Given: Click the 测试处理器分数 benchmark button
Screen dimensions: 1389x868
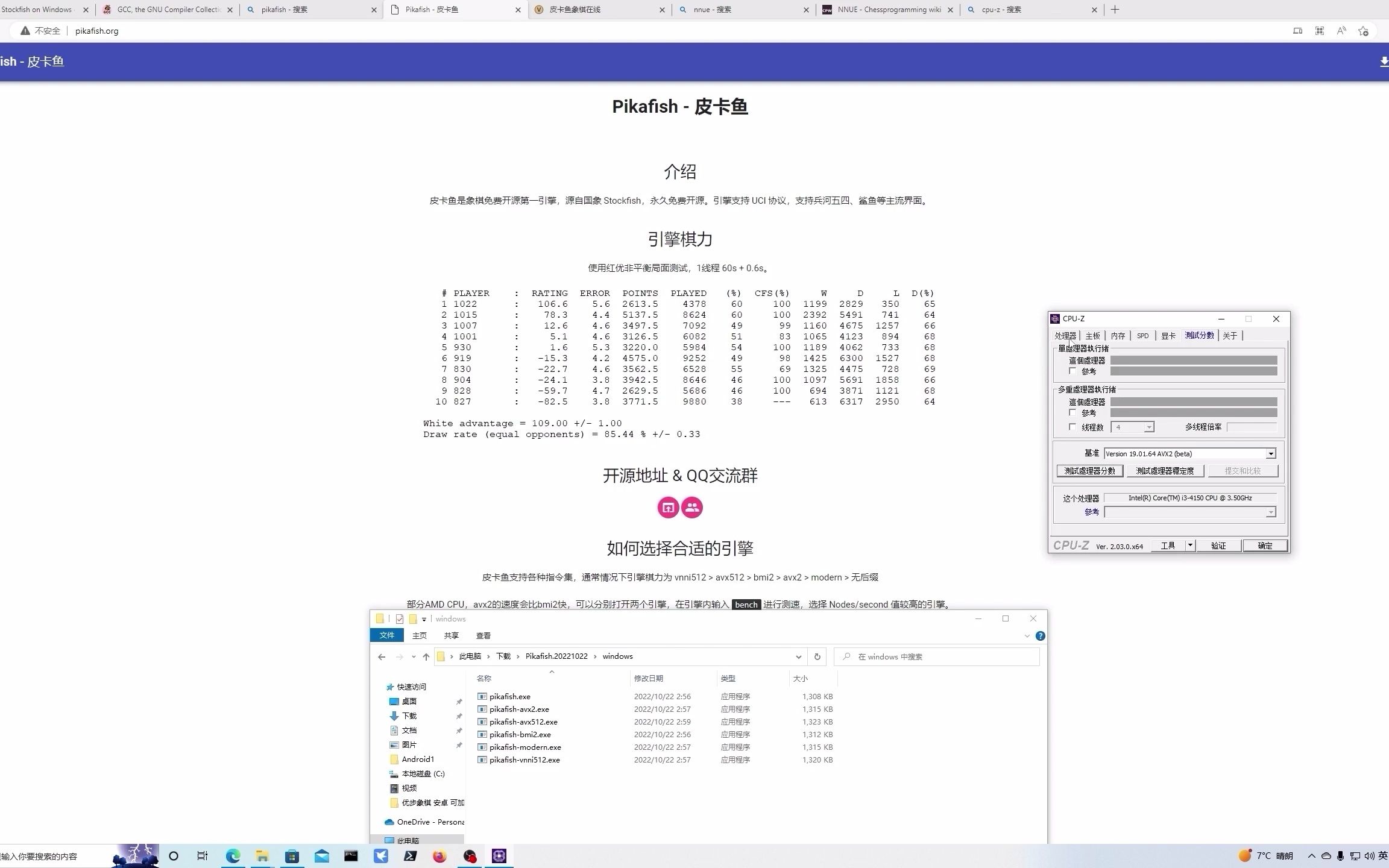Looking at the screenshot, I should tap(1089, 471).
